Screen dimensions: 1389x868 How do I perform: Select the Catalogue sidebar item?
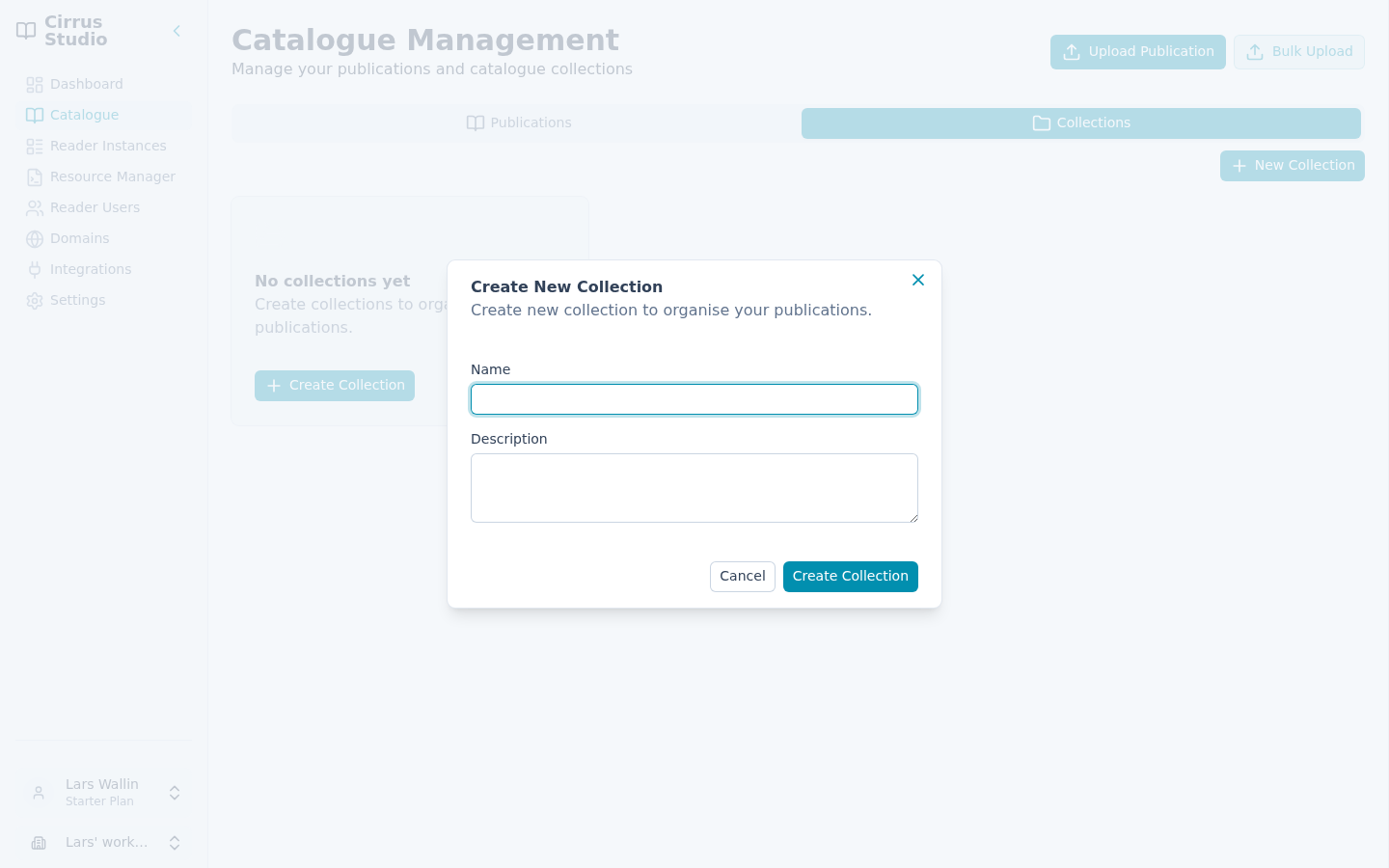[x=104, y=115]
